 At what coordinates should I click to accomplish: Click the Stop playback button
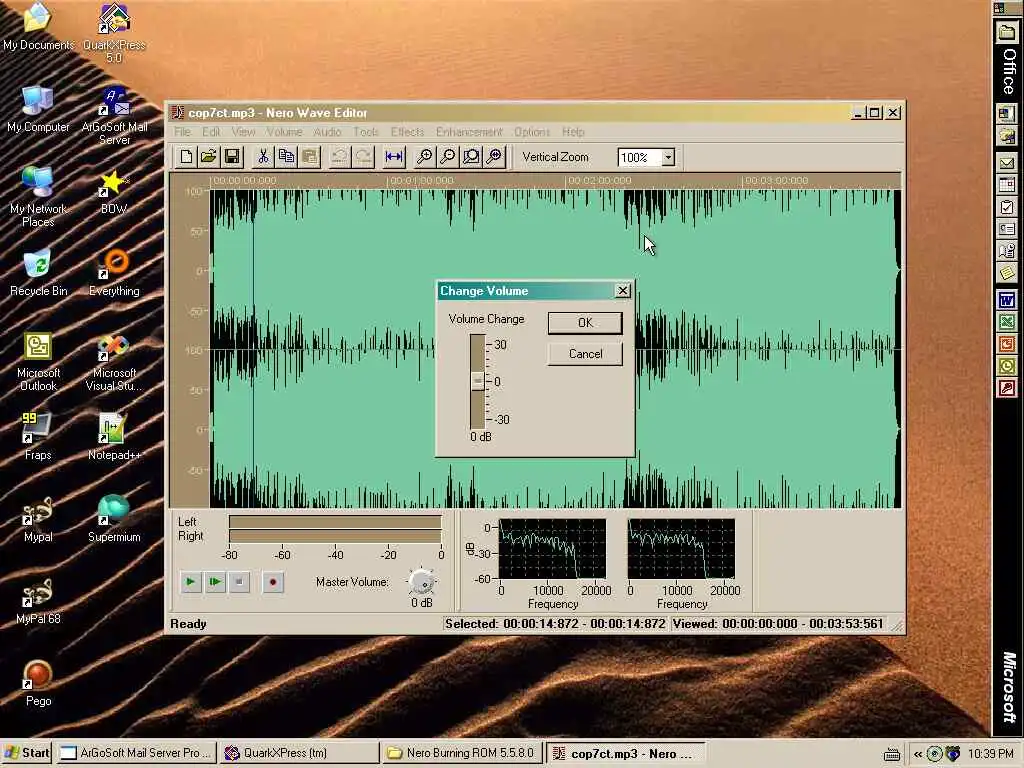click(x=239, y=581)
